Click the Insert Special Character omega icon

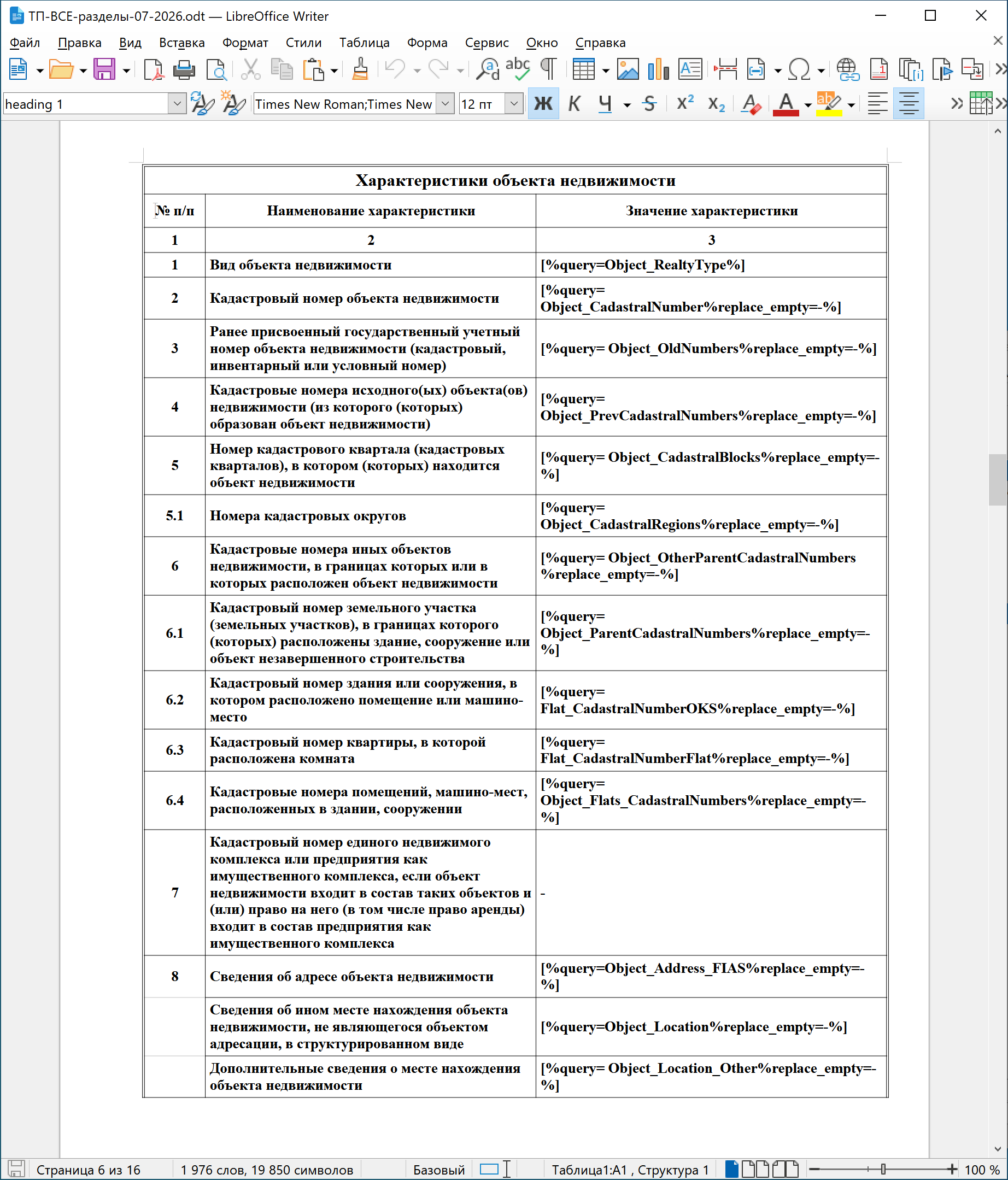800,69
